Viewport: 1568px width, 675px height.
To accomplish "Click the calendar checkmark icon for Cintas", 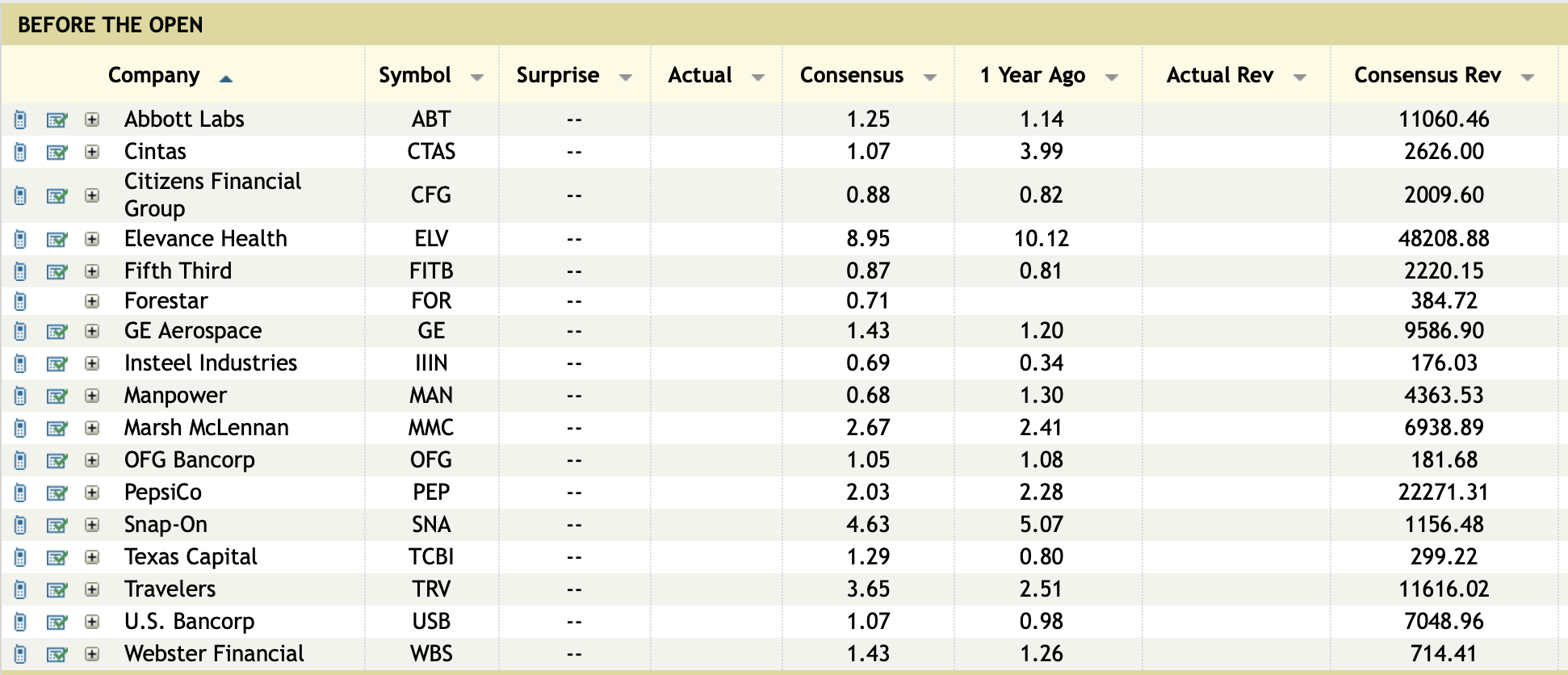I will (x=57, y=152).
